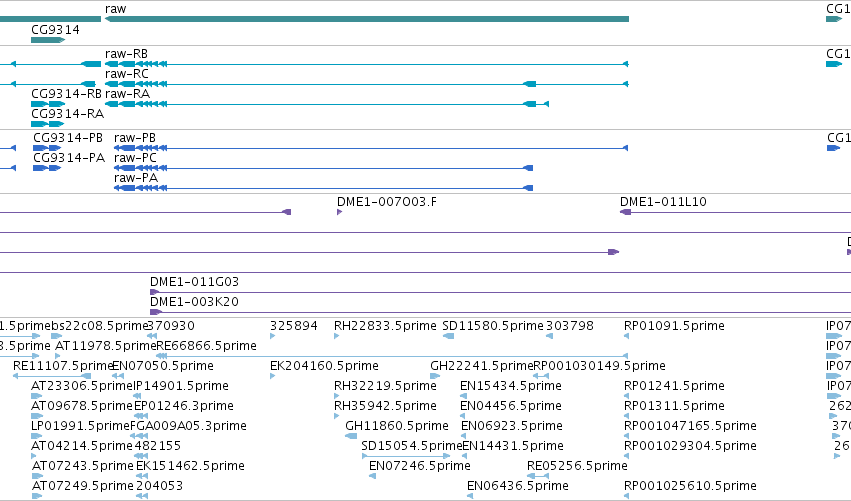Select the EN06923.5prime EST label
Screen dimensions: 851x501
click(511, 426)
